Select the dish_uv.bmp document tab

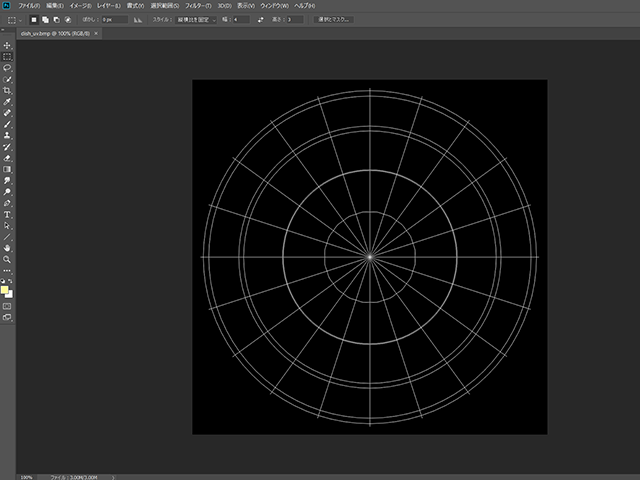tap(55, 33)
